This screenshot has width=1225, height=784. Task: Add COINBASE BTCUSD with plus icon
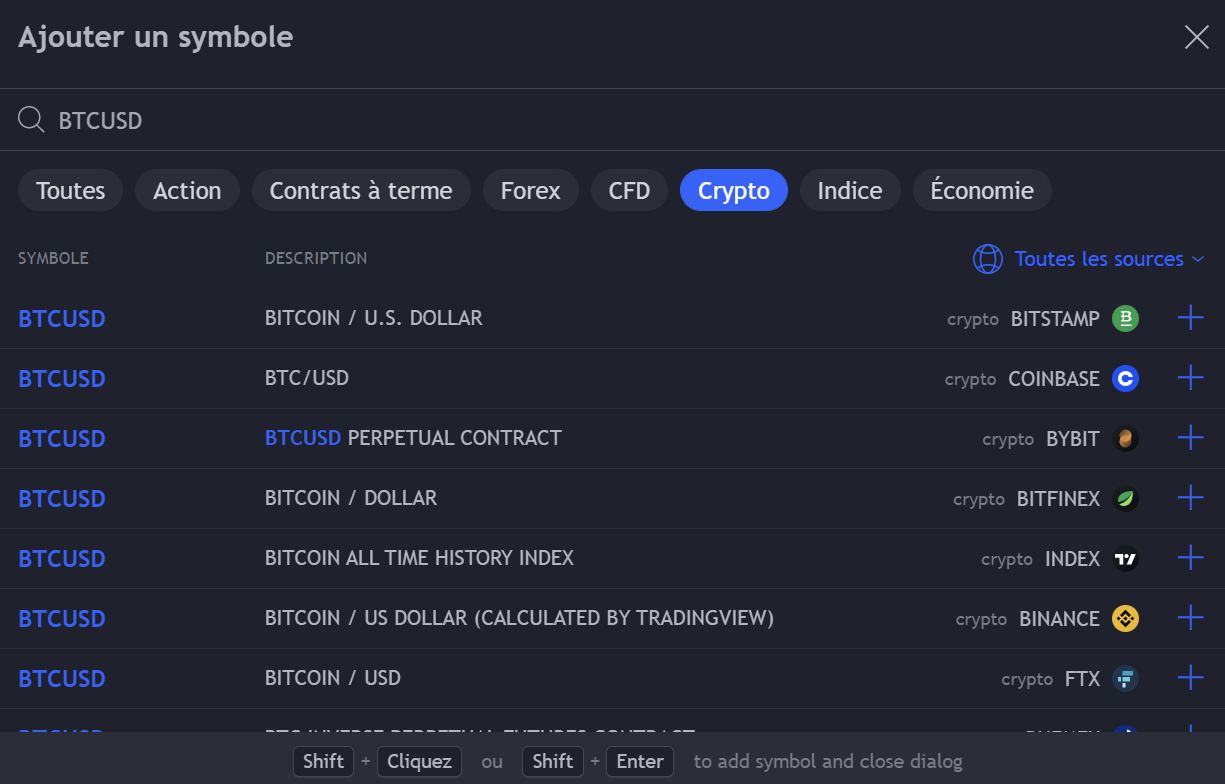[x=1190, y=378]
